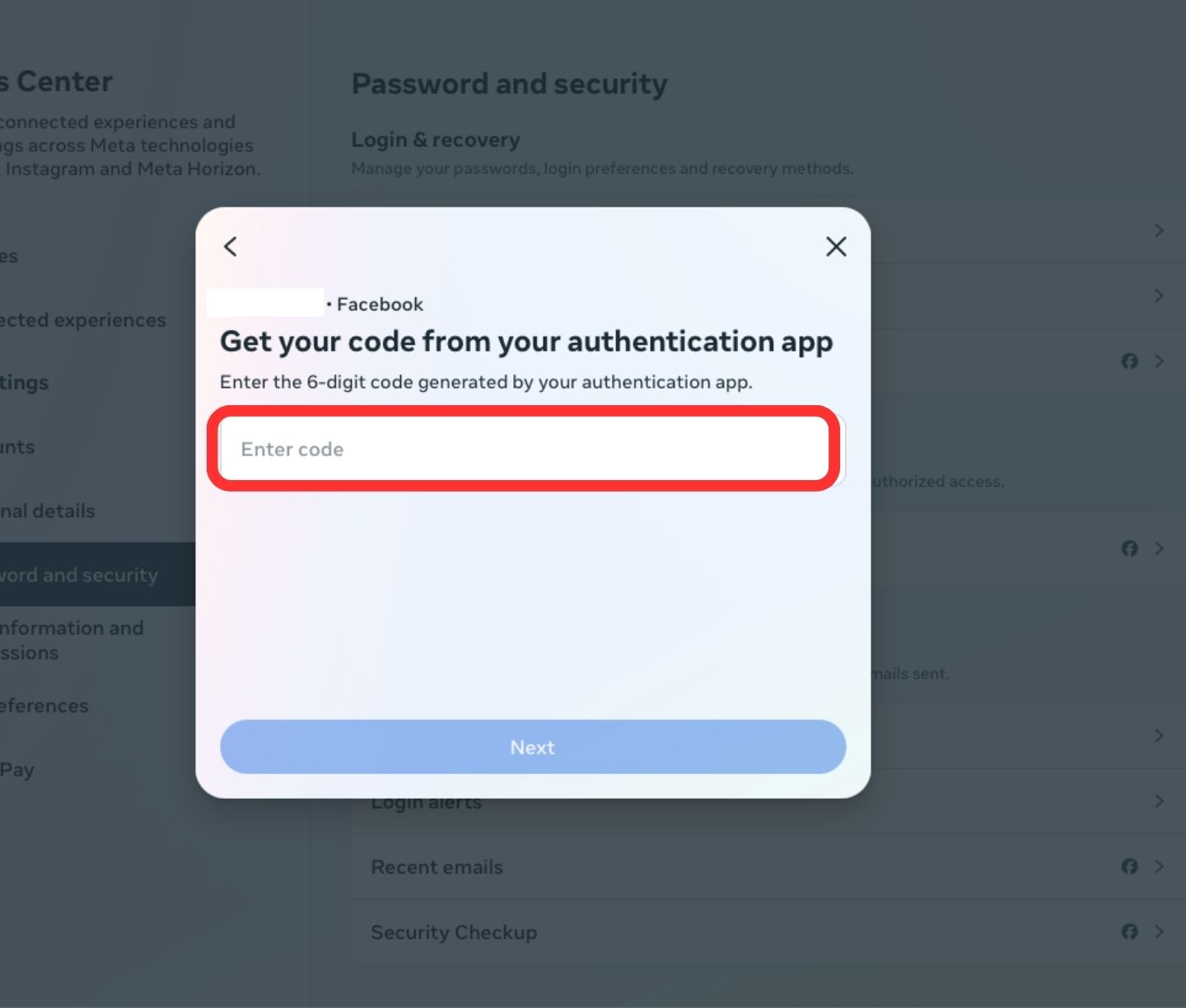
Task: Expand the Recent emails row chevron
Action: [1159, 866]
